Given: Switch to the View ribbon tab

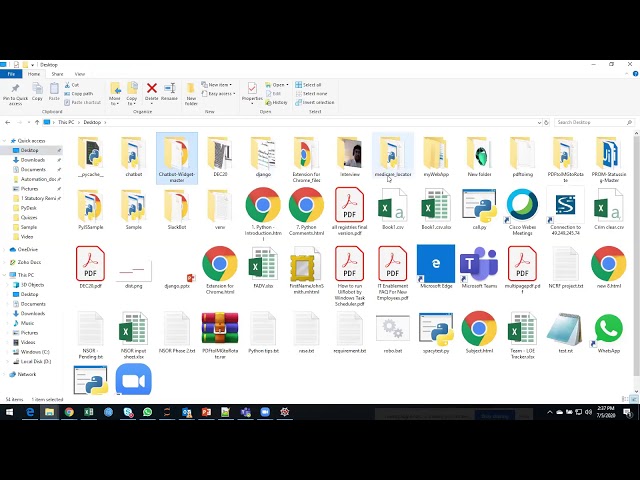Looking at the screenshot, I should [x=80, y=74].
